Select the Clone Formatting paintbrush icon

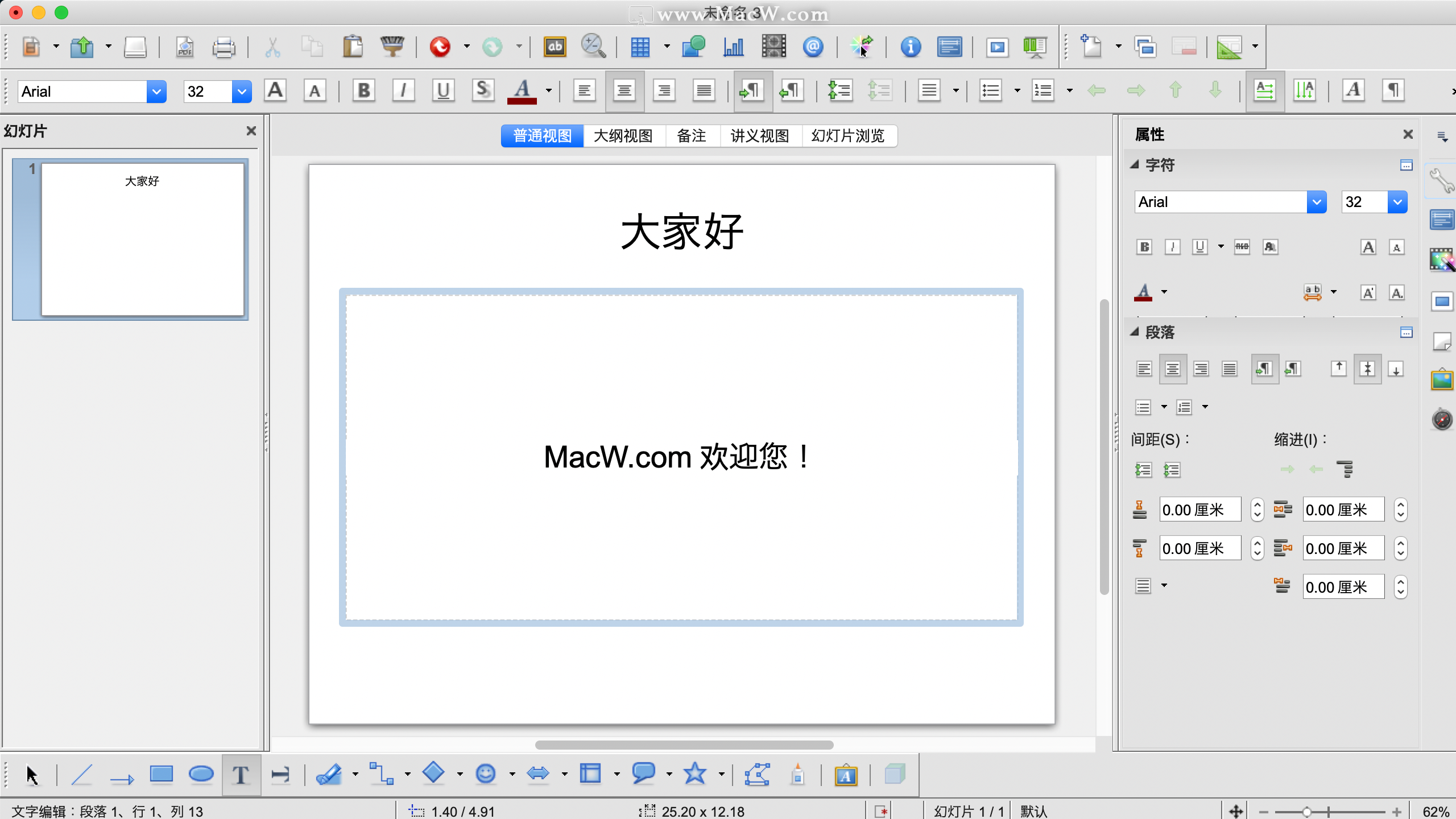click(392, 47)
